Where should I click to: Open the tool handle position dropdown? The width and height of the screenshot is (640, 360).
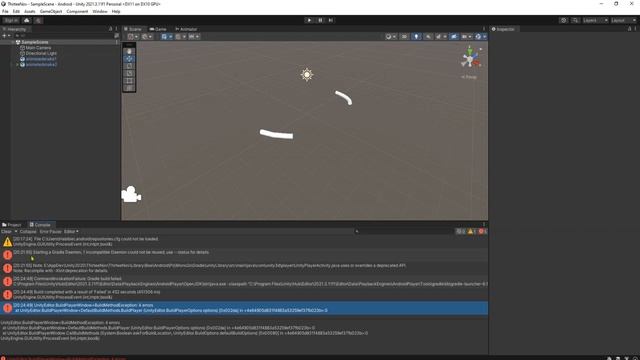click(133, 37)
